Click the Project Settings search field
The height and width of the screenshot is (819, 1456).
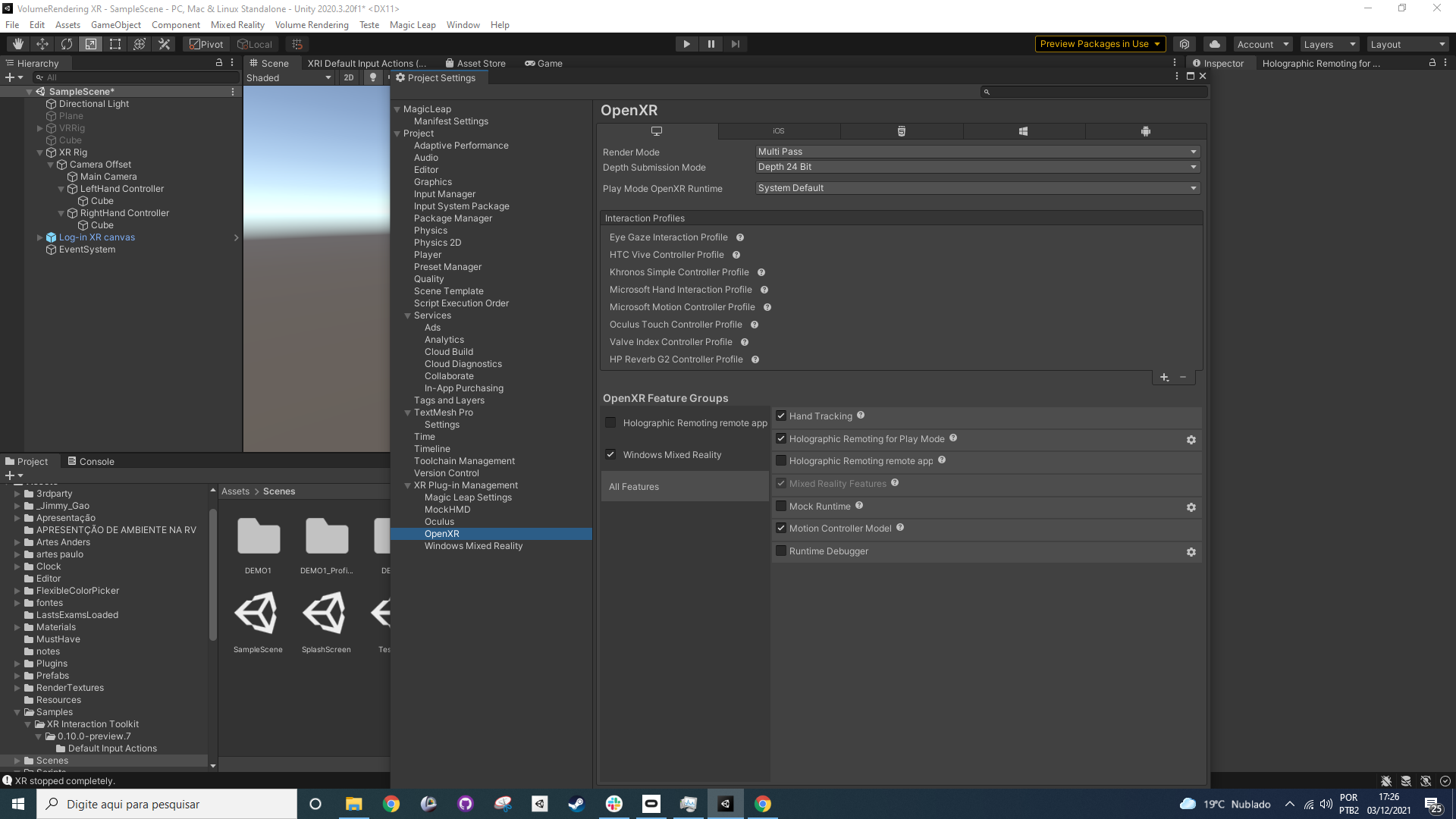pos(1092,91)
